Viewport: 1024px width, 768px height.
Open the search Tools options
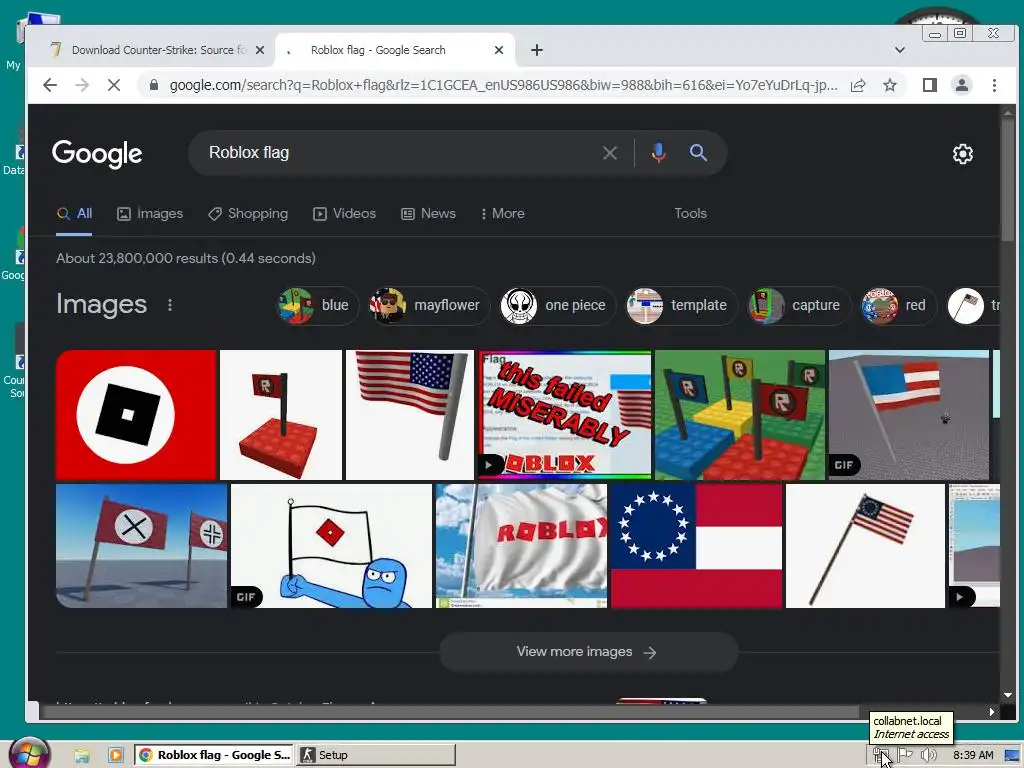tap(690, 214)
